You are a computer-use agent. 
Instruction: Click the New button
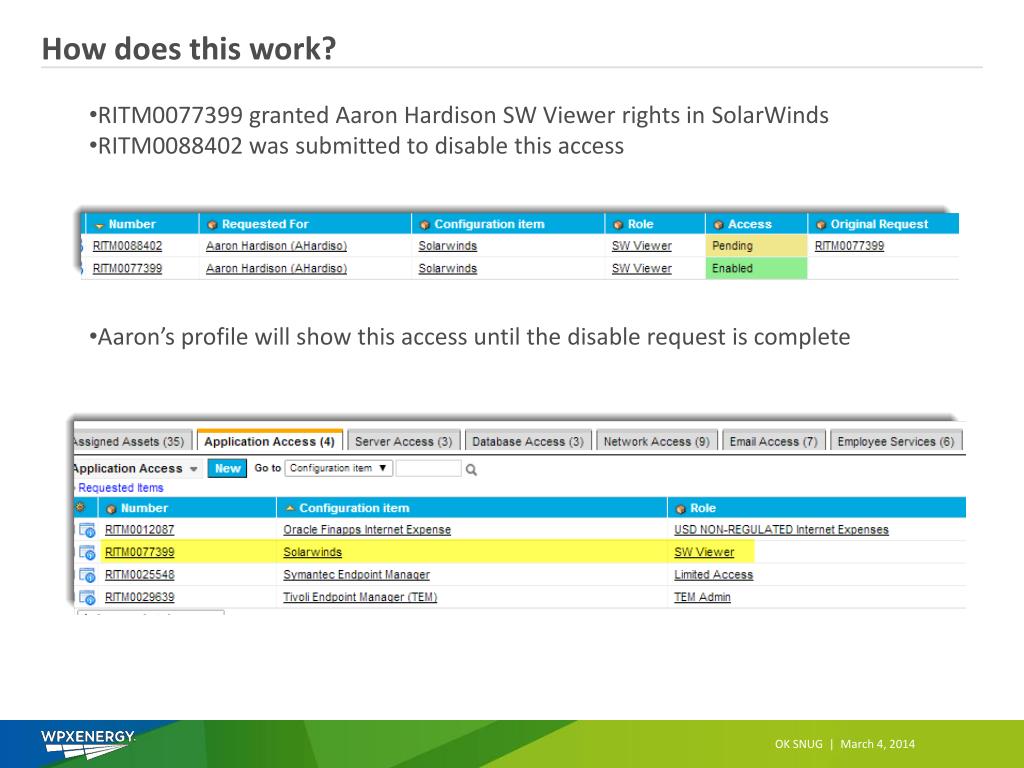click(x=227, y=468)
